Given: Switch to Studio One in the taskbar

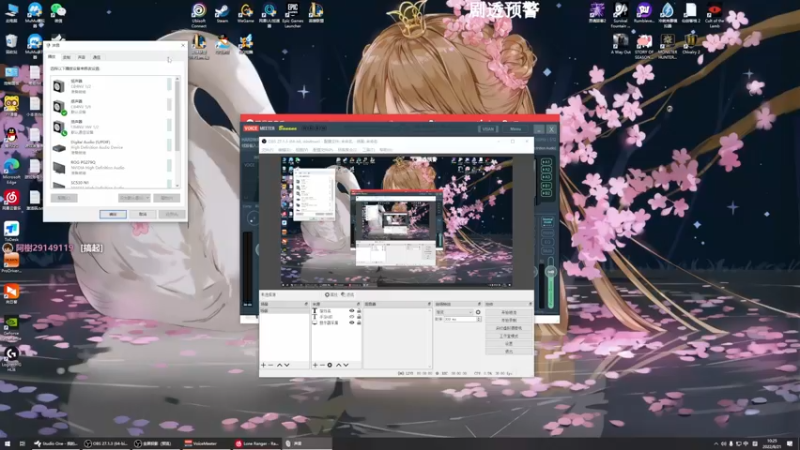Looking at the screenshot, I should 56,443.
